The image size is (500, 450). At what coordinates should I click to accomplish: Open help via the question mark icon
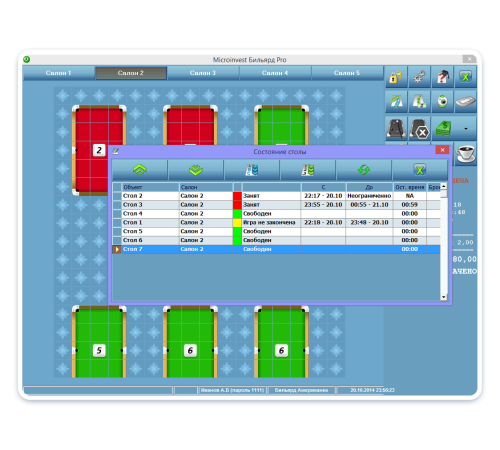coord(442,77)
